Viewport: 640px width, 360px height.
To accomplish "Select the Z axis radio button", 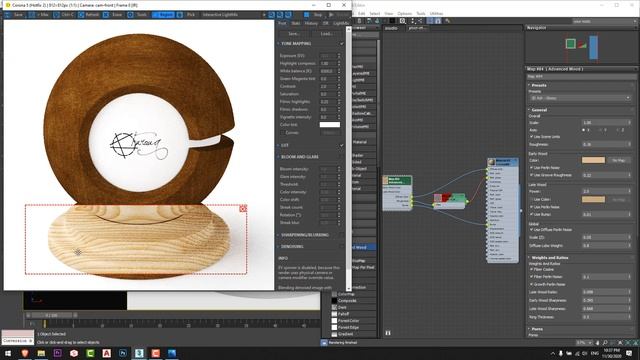I will pos(618,130).
